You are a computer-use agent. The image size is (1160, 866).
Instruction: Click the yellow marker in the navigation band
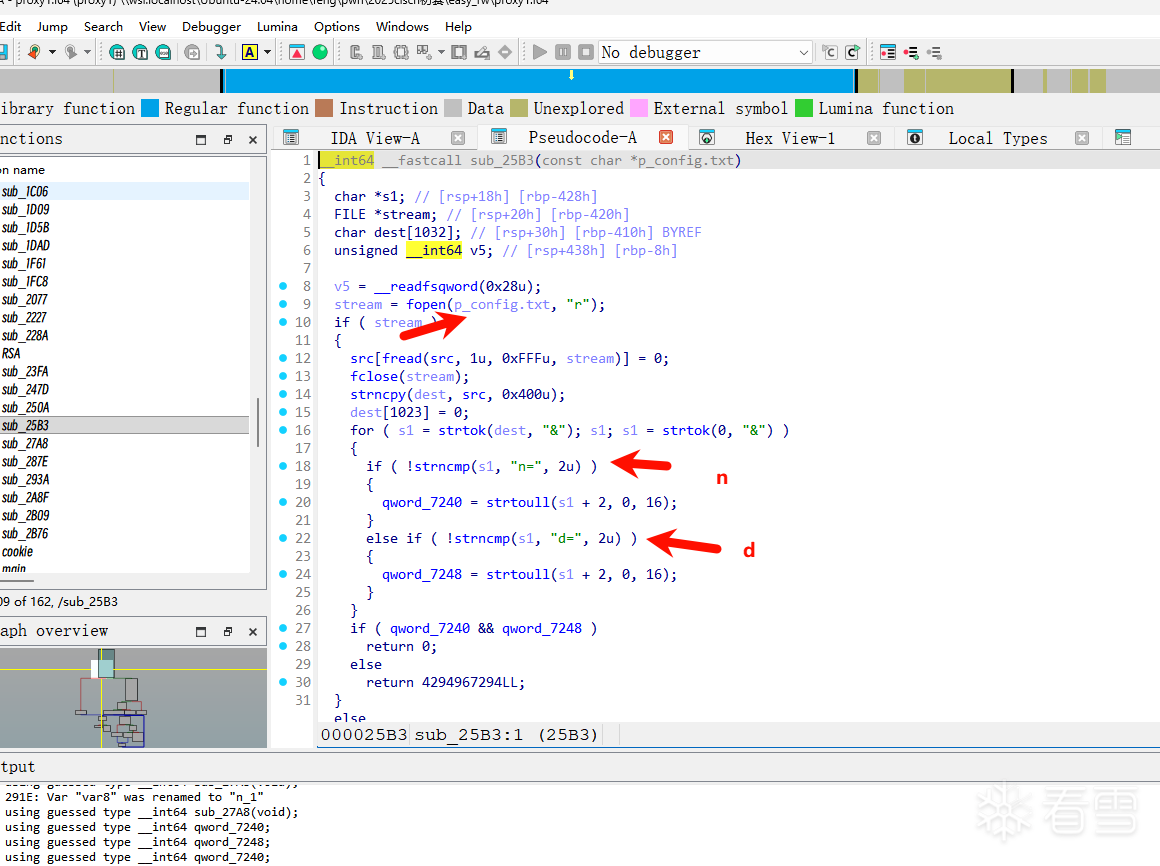pyautogui.click(x=571, y=75)
